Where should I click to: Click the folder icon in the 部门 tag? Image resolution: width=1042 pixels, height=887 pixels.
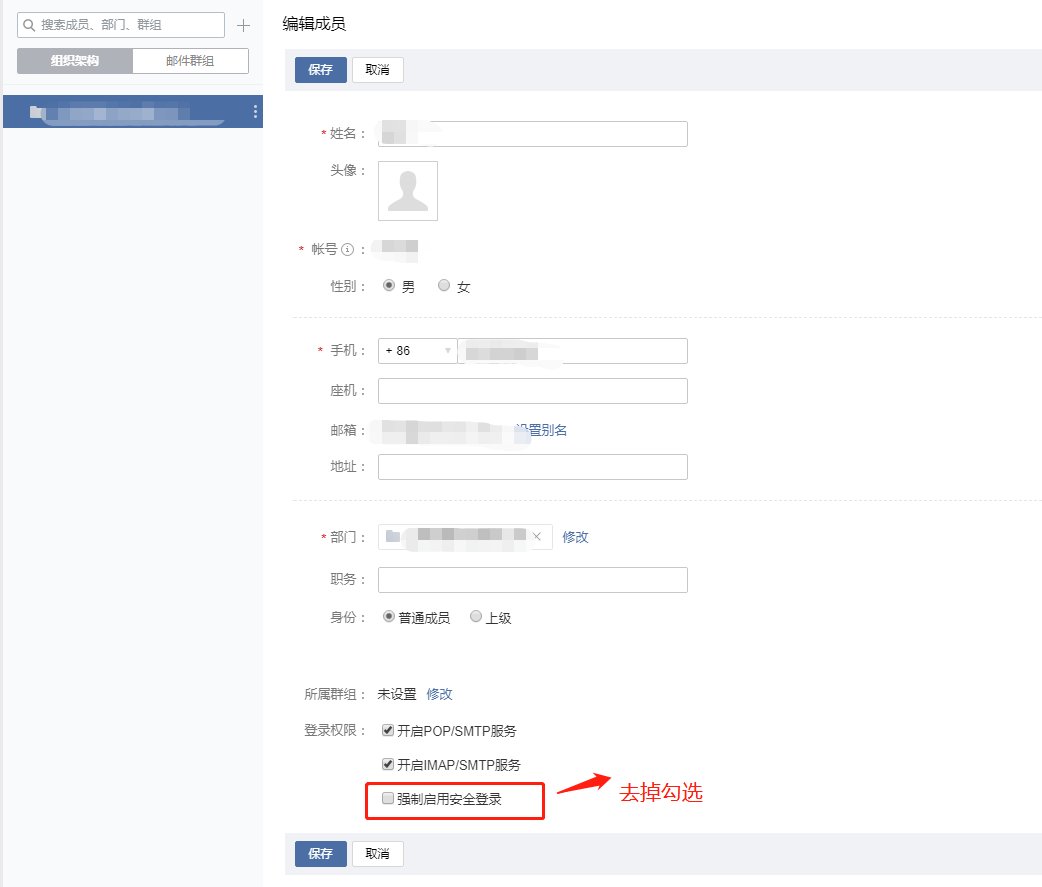point(390,536)
